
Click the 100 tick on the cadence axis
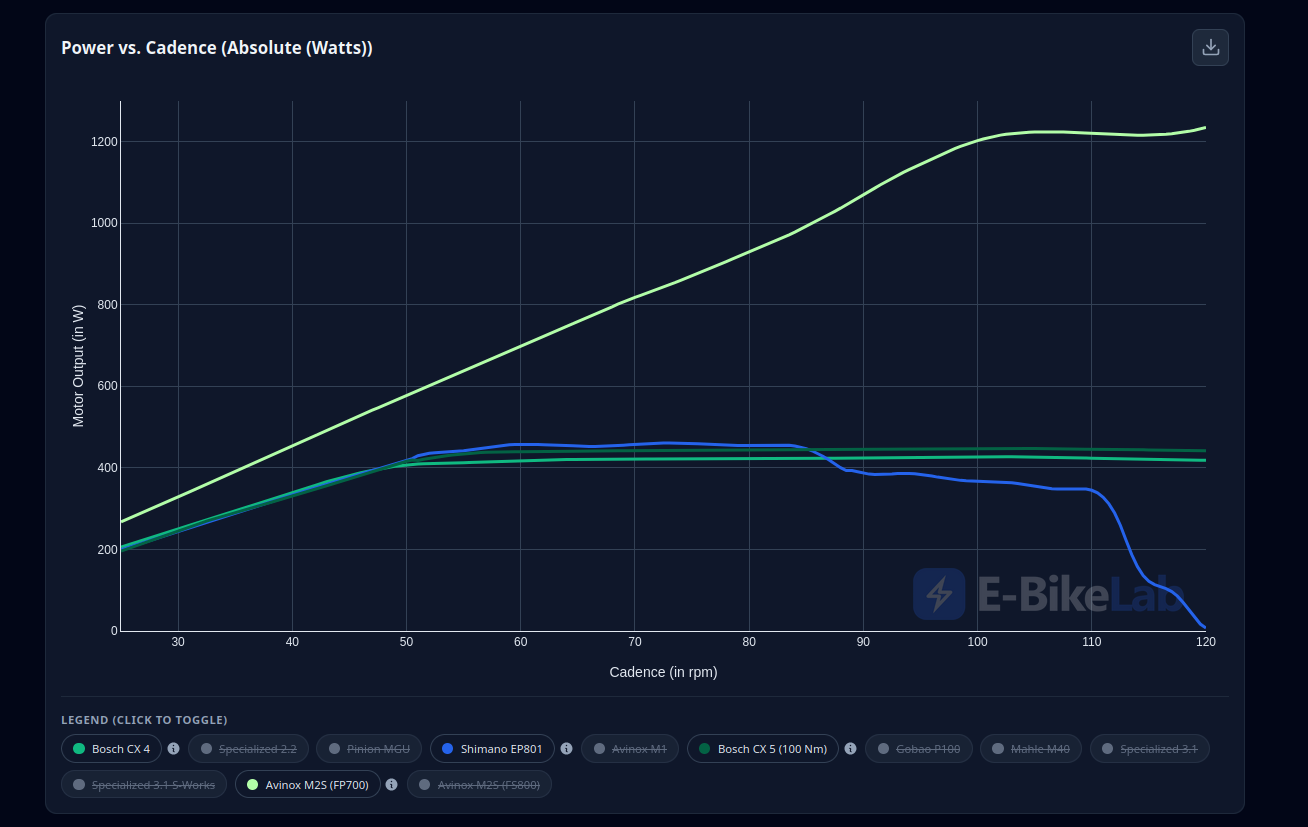point(978,642)
